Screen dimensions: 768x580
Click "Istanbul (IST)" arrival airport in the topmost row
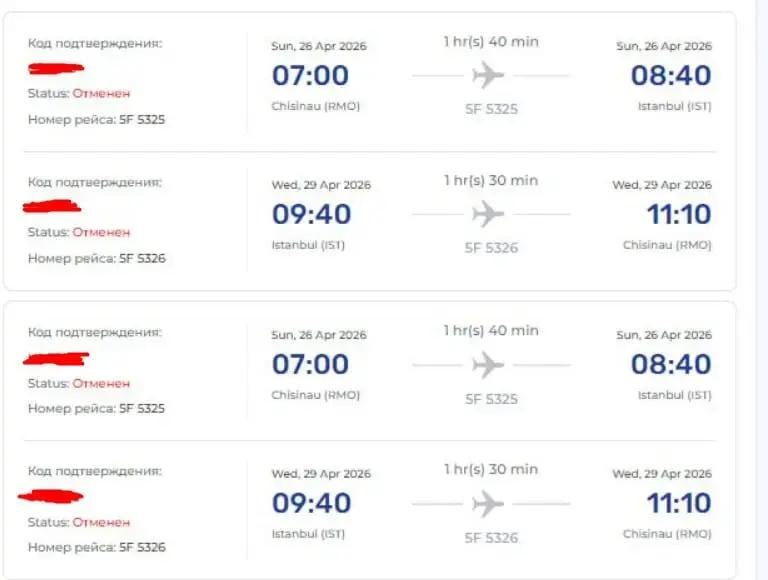pyautogui.click(x=674, y=105)
